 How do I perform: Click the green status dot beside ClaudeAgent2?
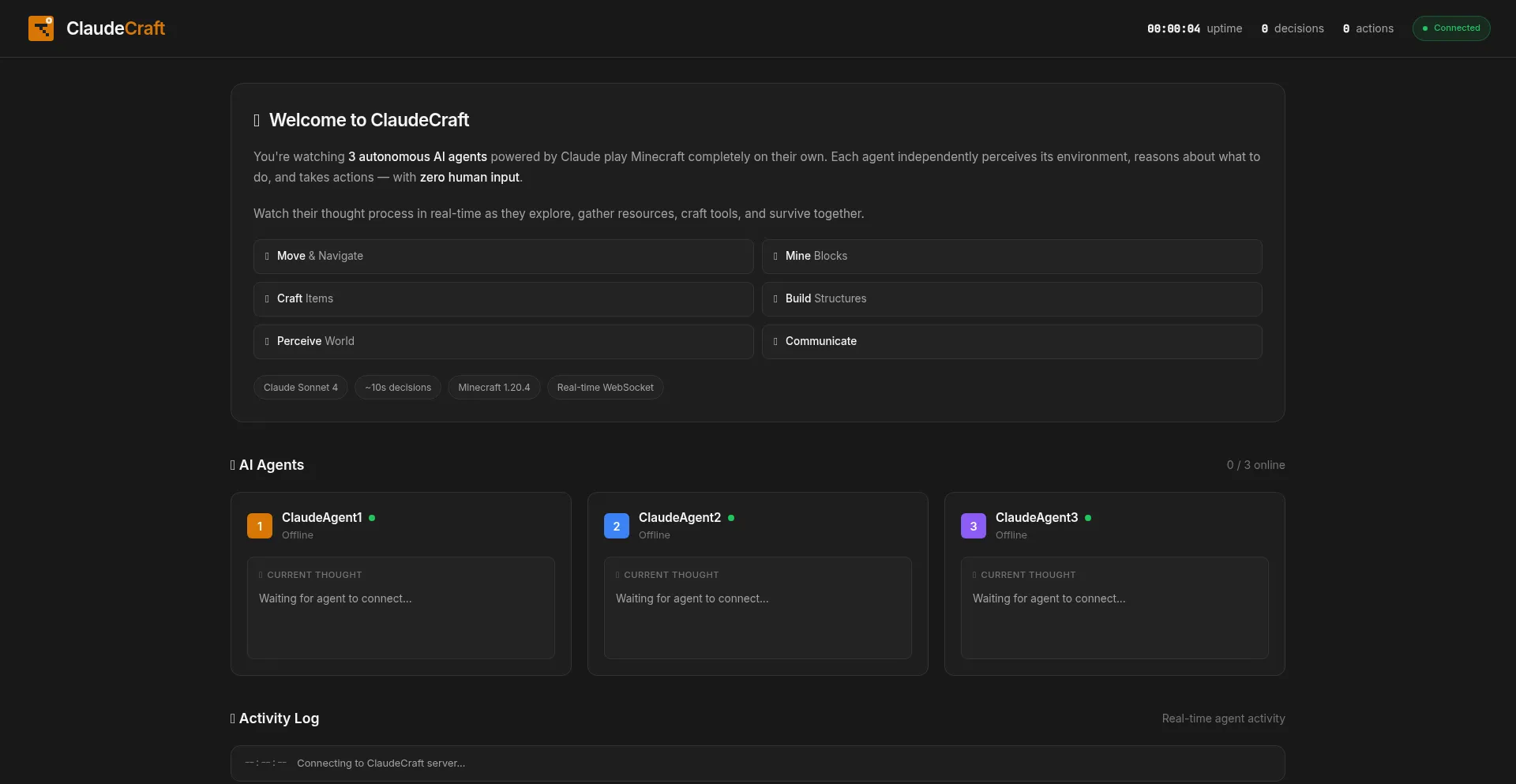click(x=731, y=518)
